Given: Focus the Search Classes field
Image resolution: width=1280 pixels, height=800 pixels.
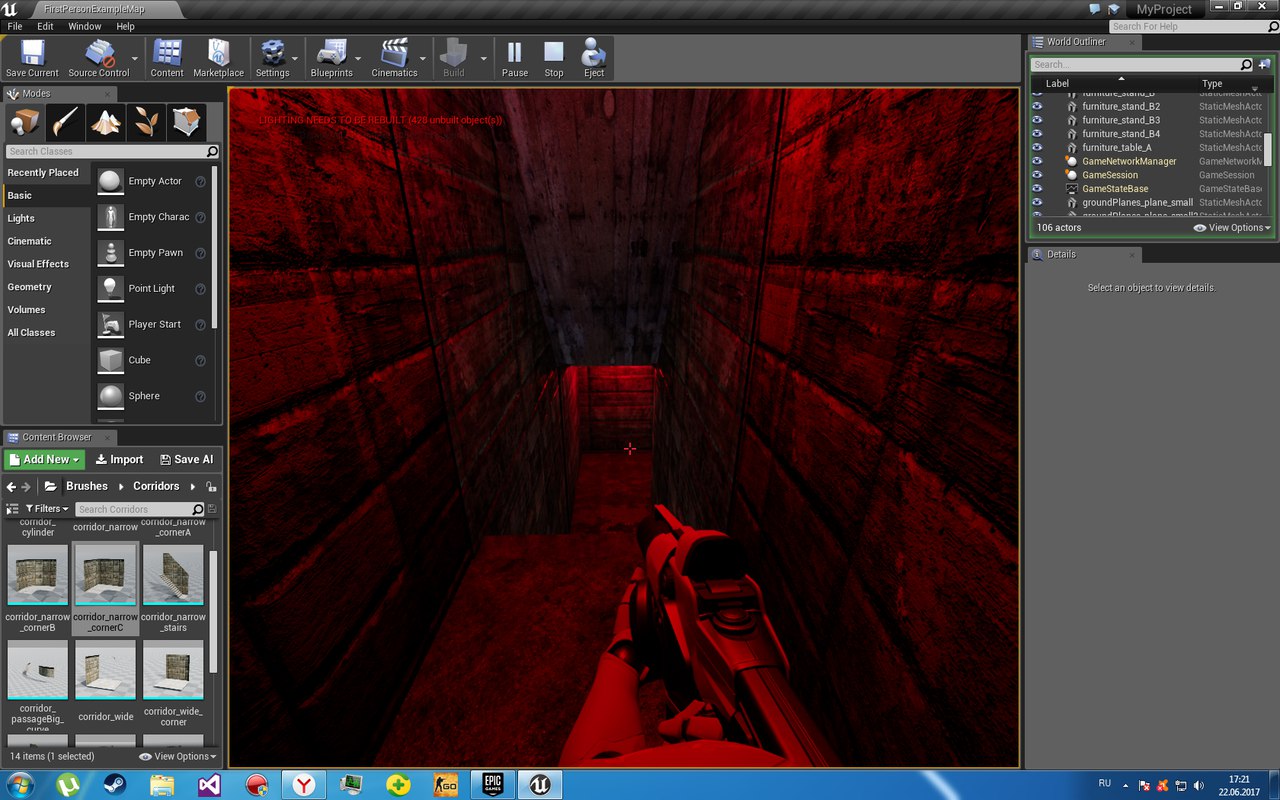Looking at the screenshot, I should (x=112, y=152).
